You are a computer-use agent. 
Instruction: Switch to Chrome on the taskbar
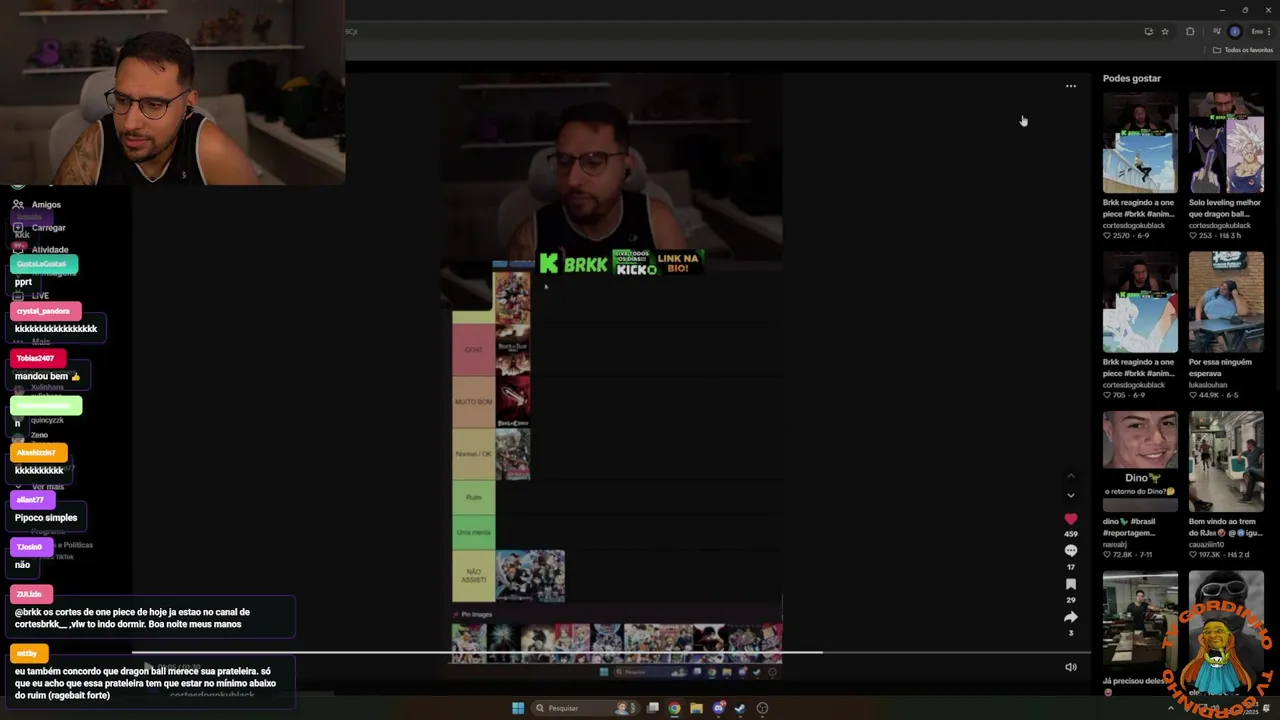[675, 708]
